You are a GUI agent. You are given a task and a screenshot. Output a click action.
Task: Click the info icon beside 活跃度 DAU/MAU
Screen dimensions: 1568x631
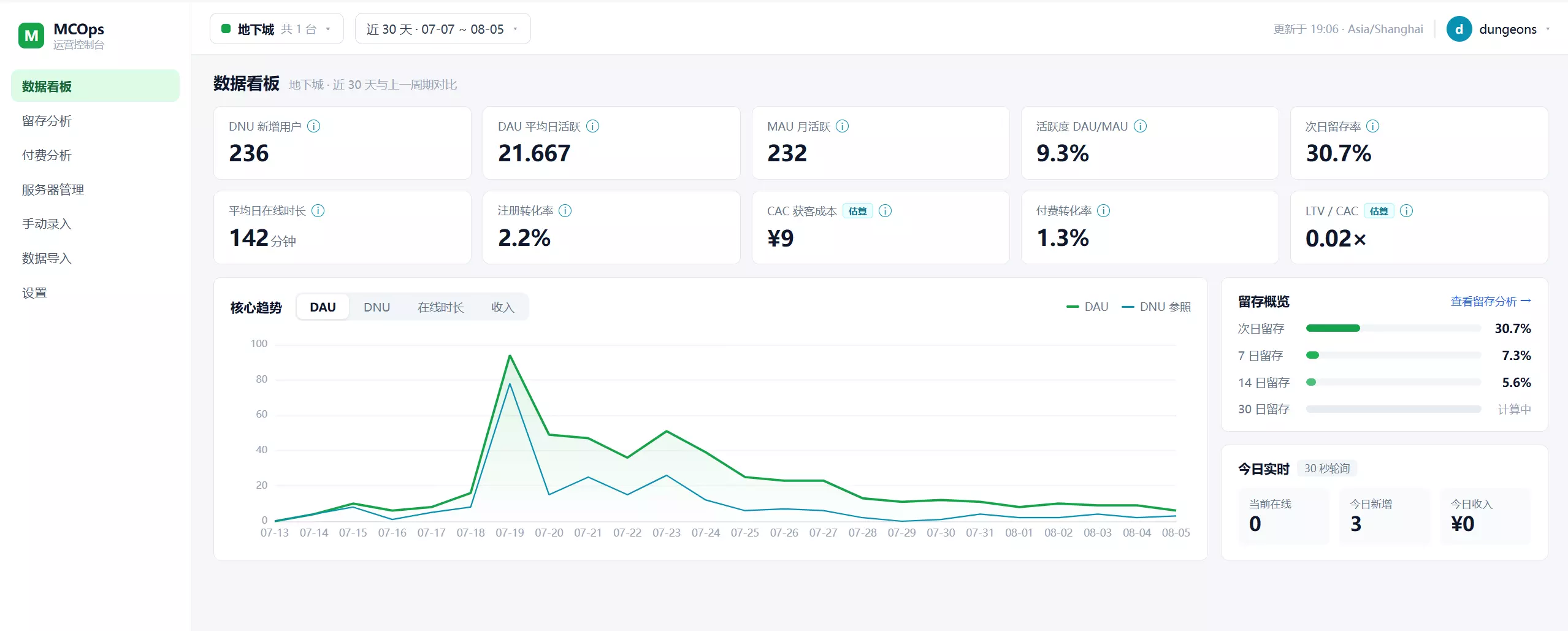point(1140,126)
